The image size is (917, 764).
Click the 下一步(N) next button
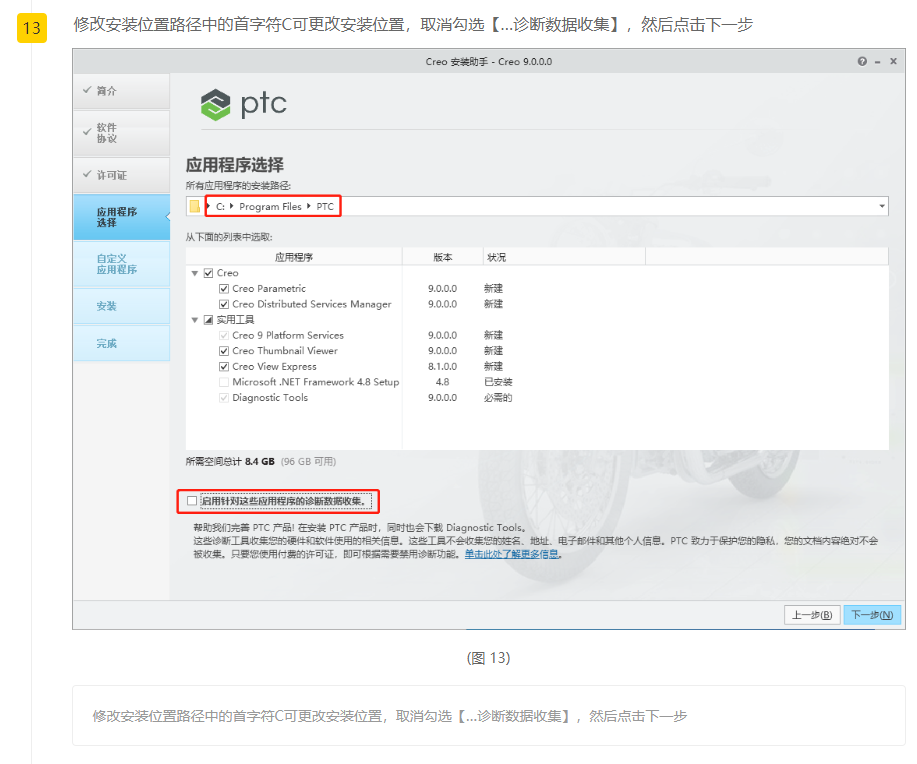coord(872,615)
